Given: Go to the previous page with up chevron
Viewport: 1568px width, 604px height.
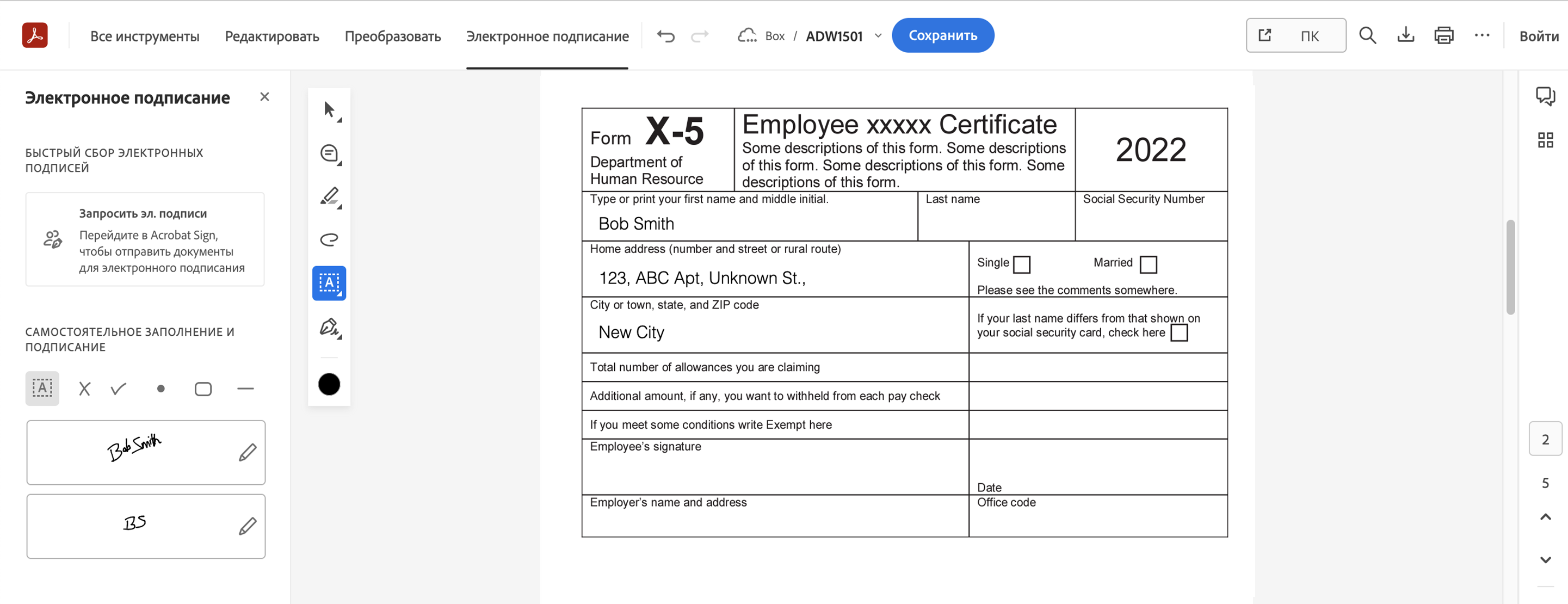Looking at the screenshot, I should point(1545,517).
